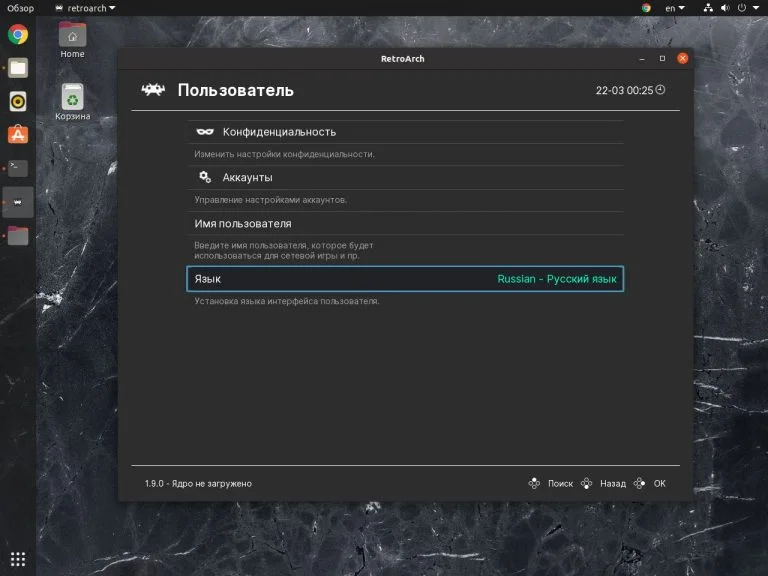Click the OK gamepad button icon

[639, 483]
